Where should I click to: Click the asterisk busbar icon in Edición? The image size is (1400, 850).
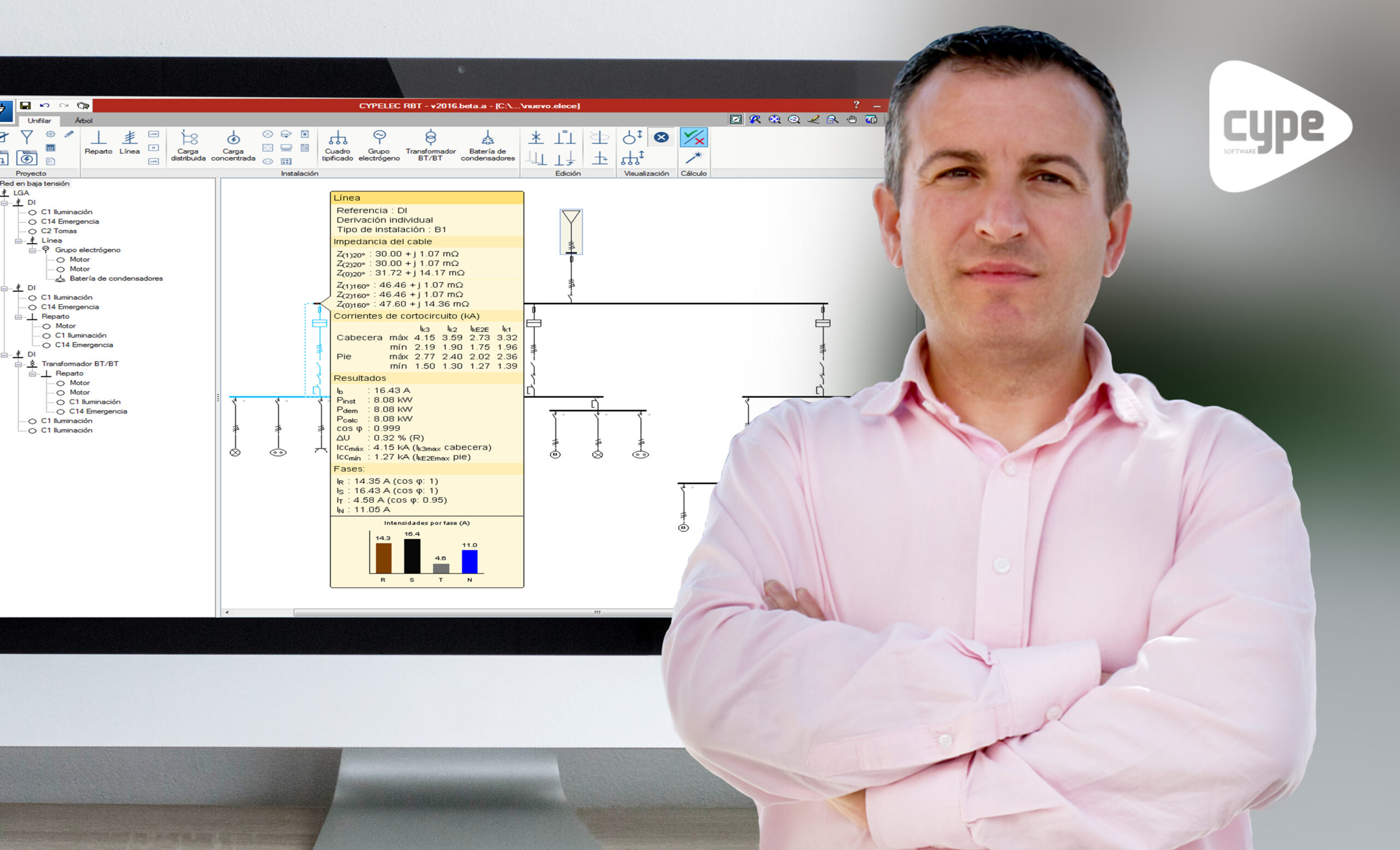pyautogui.click(x=536, y=137)
